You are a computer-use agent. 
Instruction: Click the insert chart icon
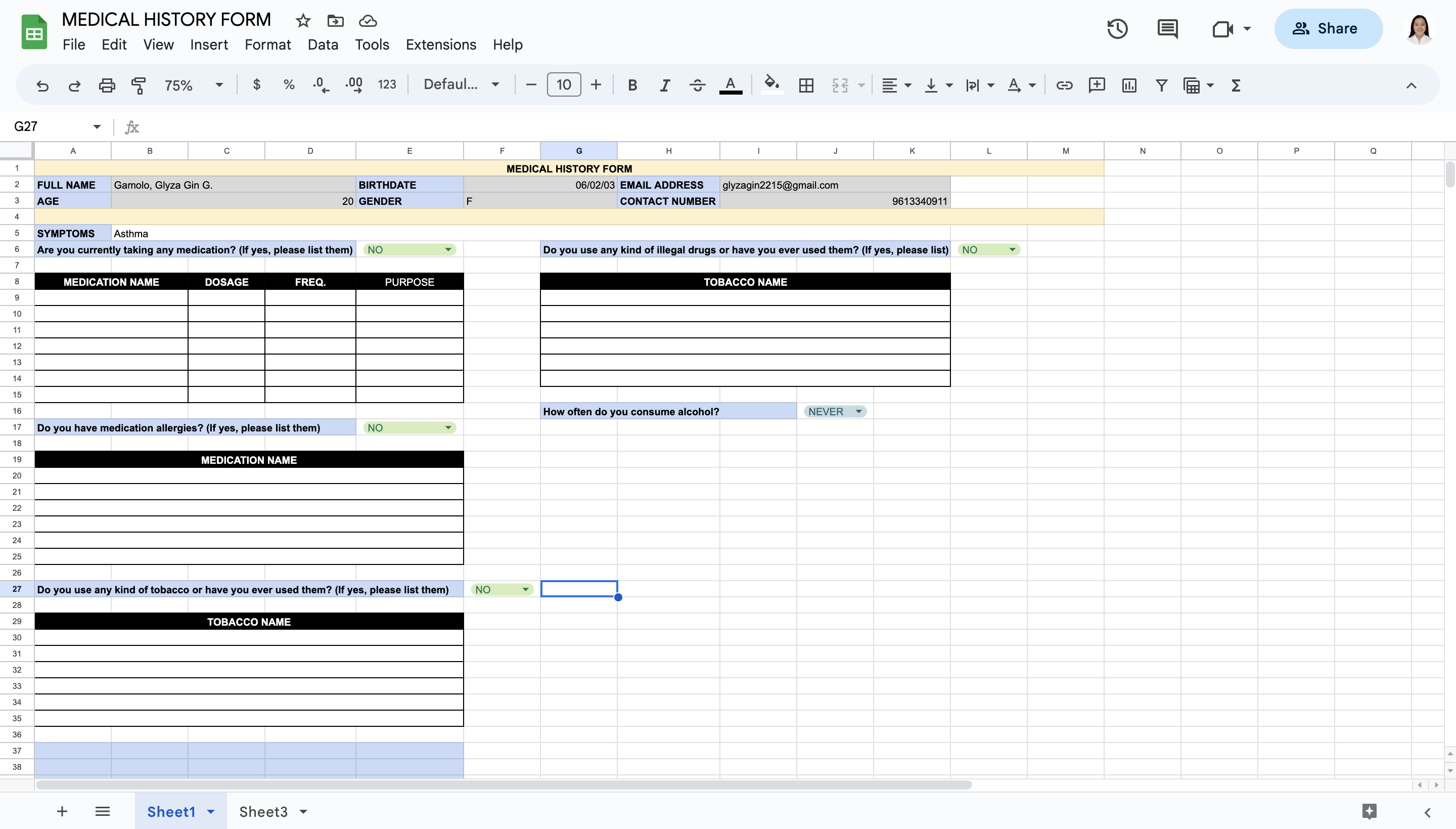click(1129, 85)
